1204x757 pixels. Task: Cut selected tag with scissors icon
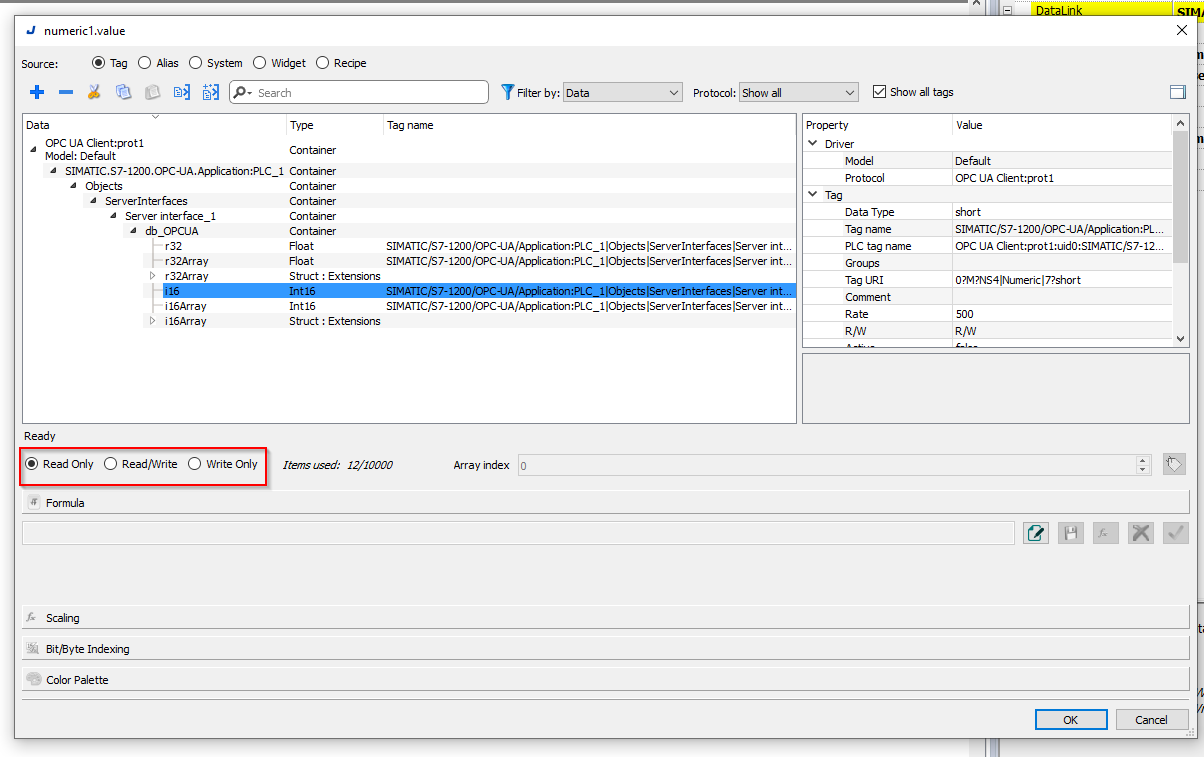(94, 92)
